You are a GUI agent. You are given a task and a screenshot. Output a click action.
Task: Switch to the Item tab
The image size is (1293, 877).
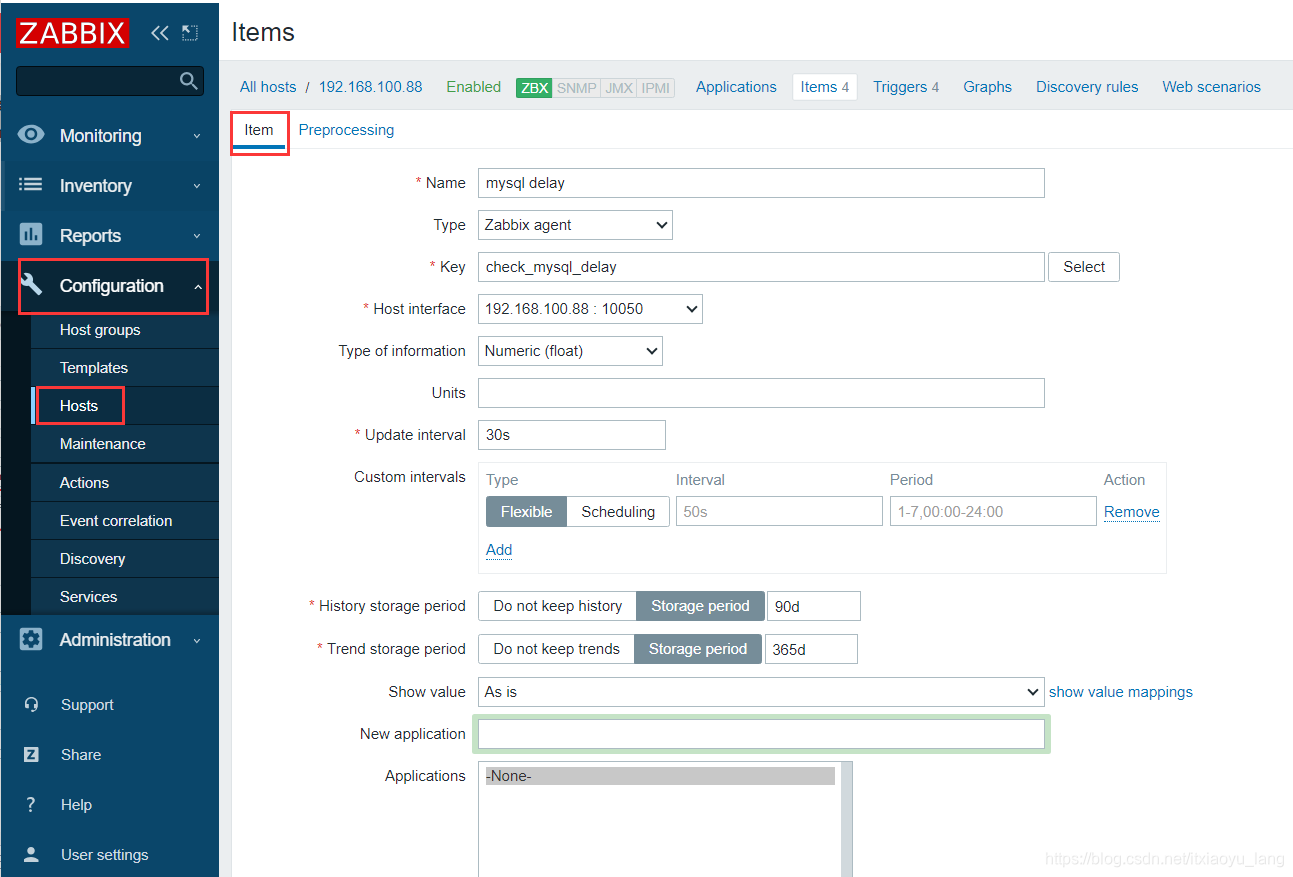pyautogui.click(x=259, y=130)
